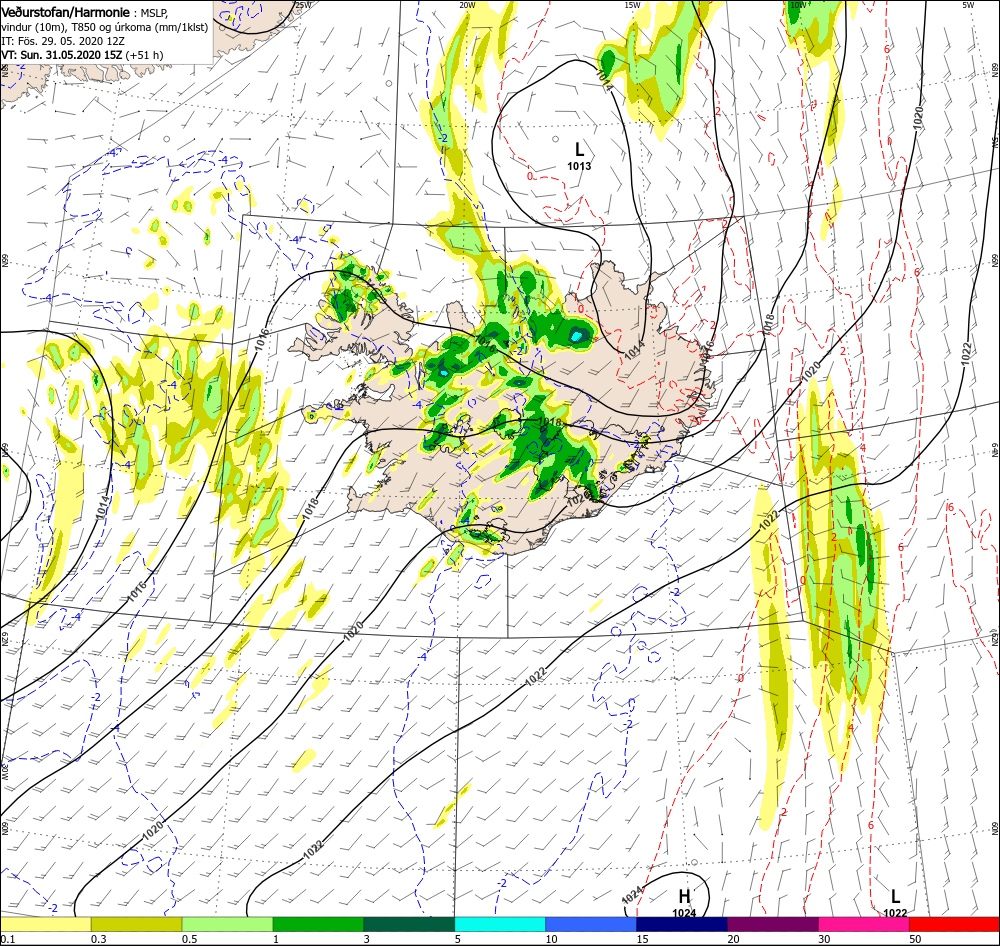Click the '15W' longitude label
This screenshot has width=1000, height=946.
coord(632,4)
